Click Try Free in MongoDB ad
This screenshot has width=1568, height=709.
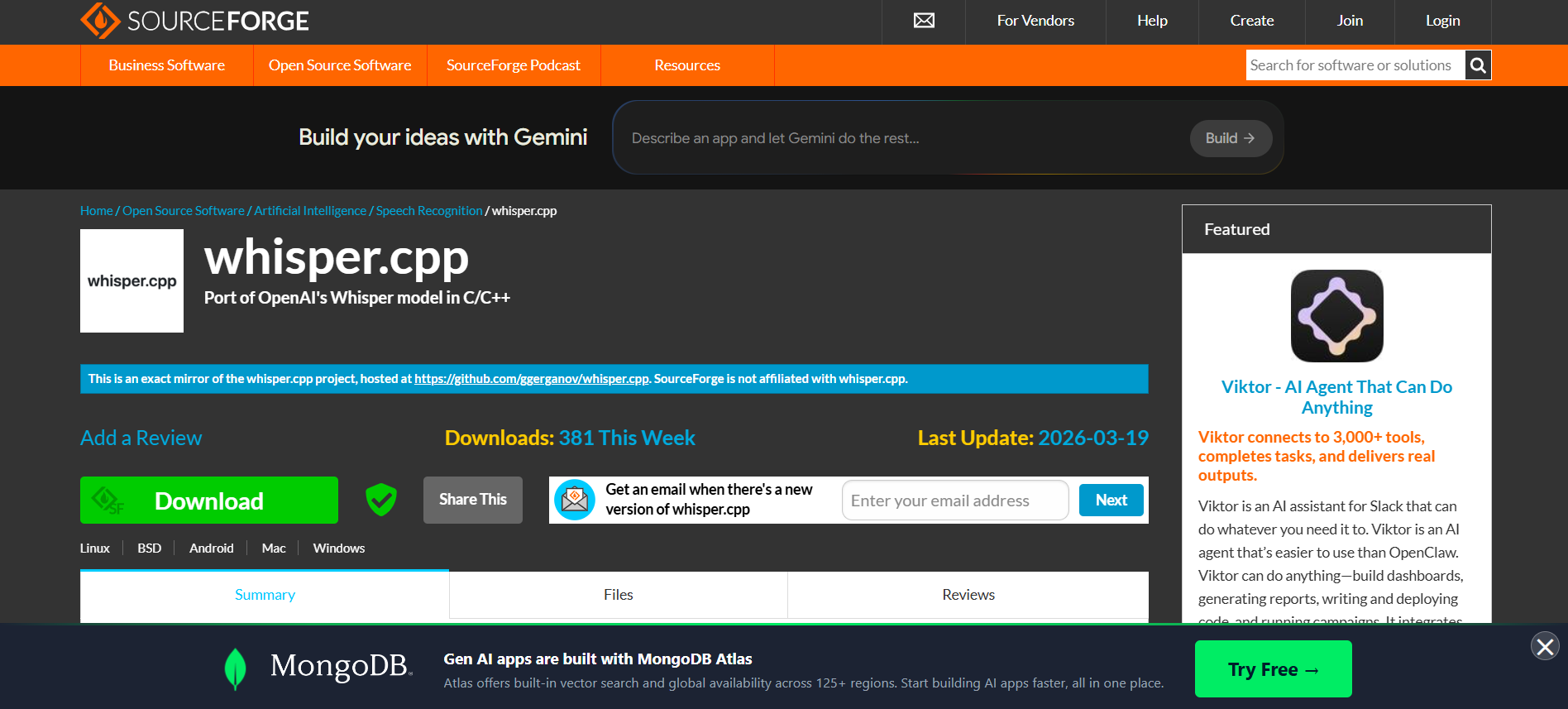coord(1274,669)
